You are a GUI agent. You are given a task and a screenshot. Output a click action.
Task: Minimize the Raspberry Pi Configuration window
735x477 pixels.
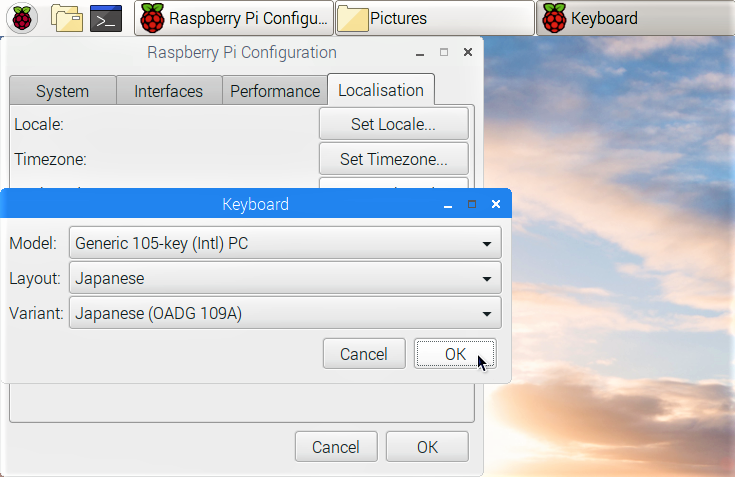tap(420, 52)
